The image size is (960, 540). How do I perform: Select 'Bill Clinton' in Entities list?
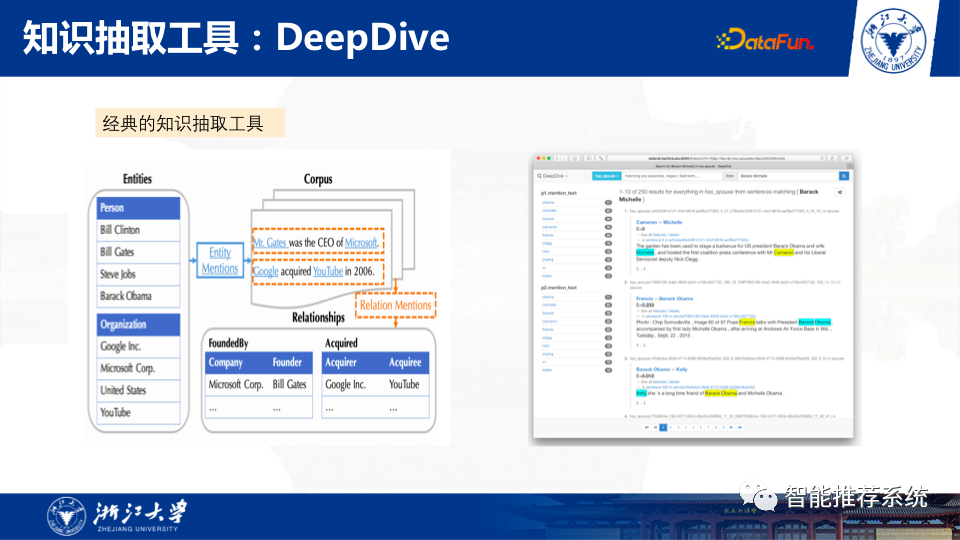pyautogui.click(x=138, y=230)
